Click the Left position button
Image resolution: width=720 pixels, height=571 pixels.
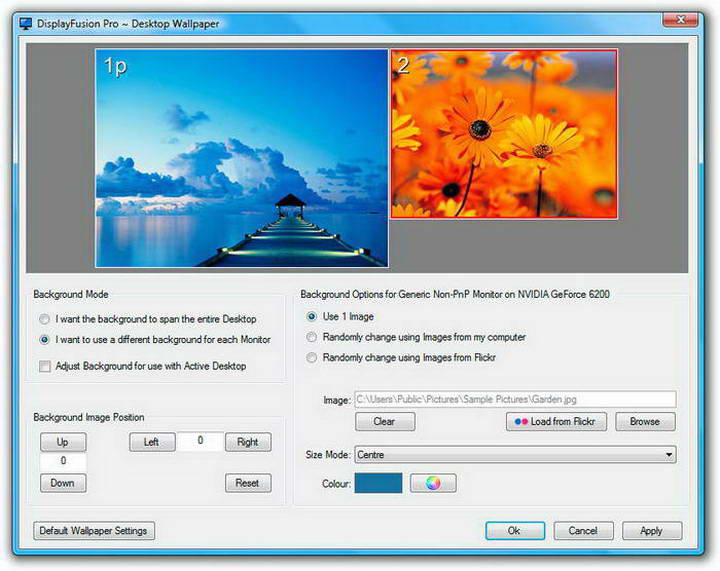152,442
